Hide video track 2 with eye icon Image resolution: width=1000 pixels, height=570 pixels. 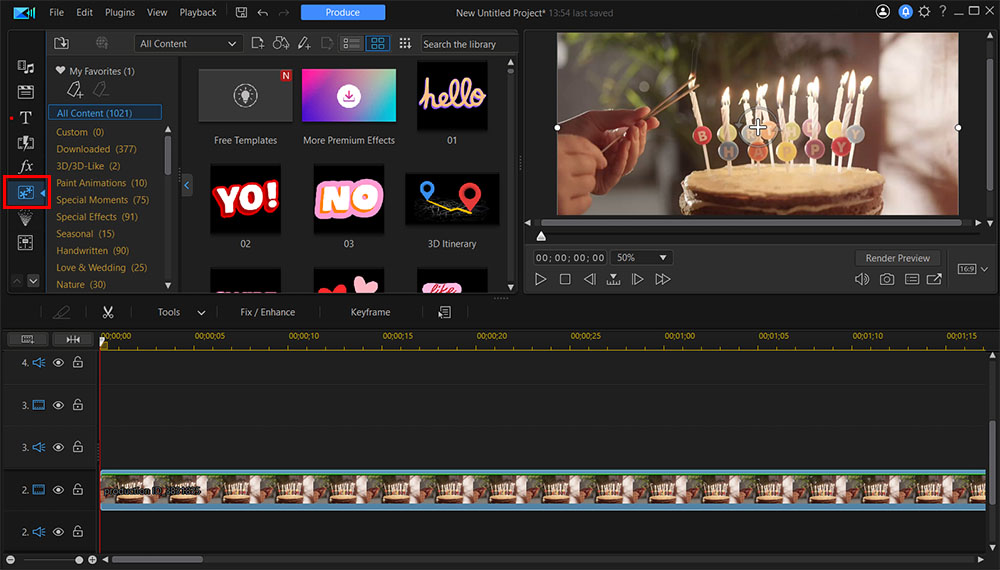tap(58, 490)
